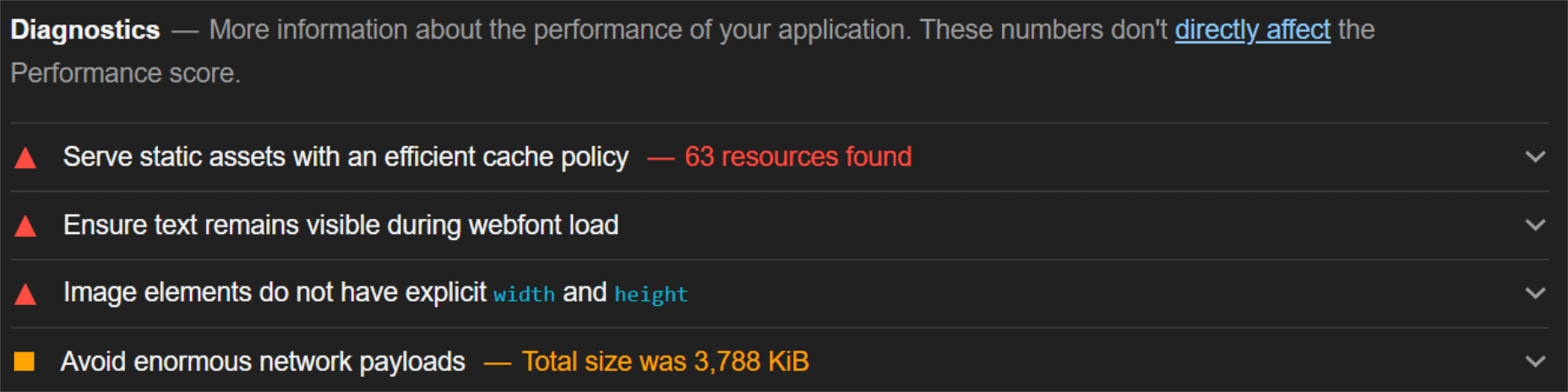The image size is (1568, 392).
Task: Click the red warning triangle for webfont load audit
Action: [x=25, y=226]
